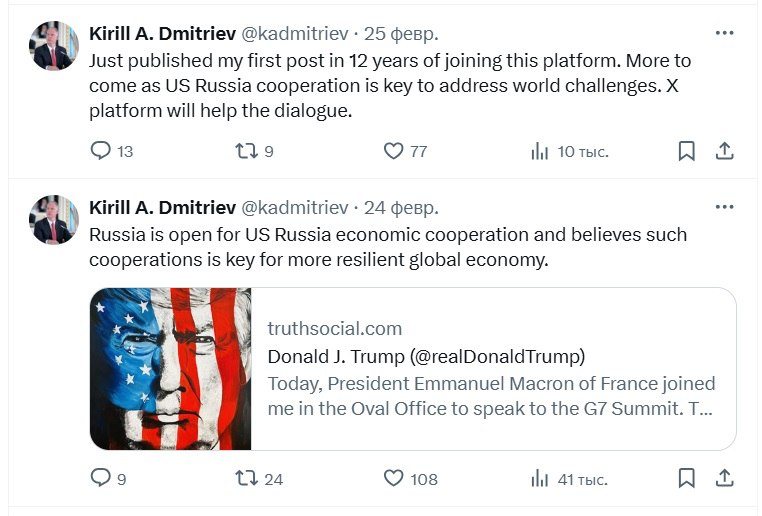Like the tweet with 108 likes

(x=394, y=478)
